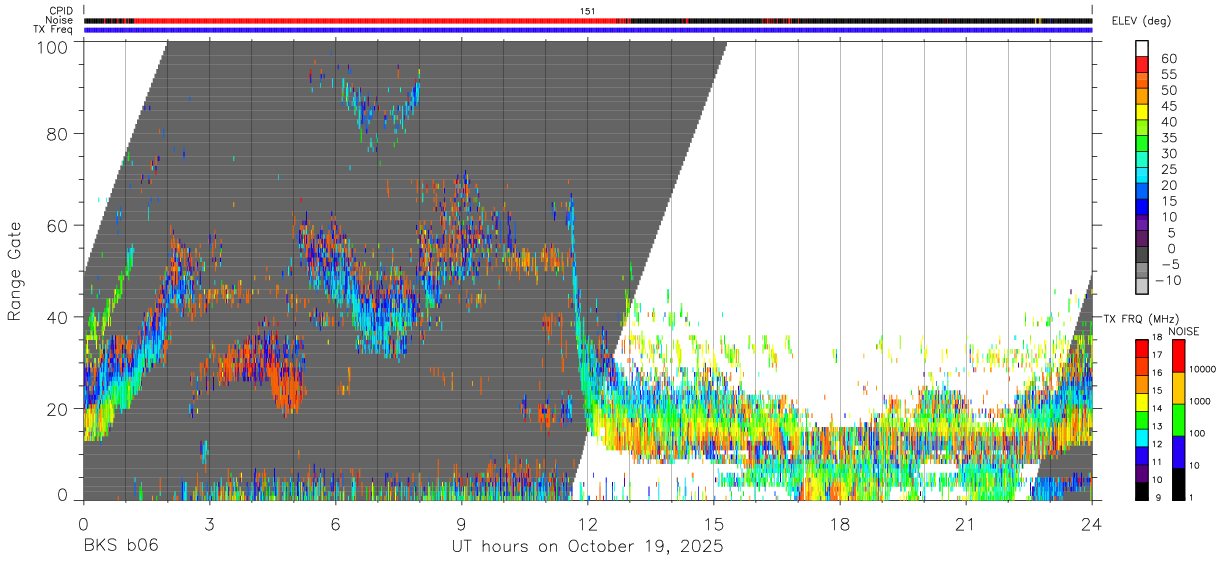Click the 'Range Gate' y-axis label

[15, 271]
